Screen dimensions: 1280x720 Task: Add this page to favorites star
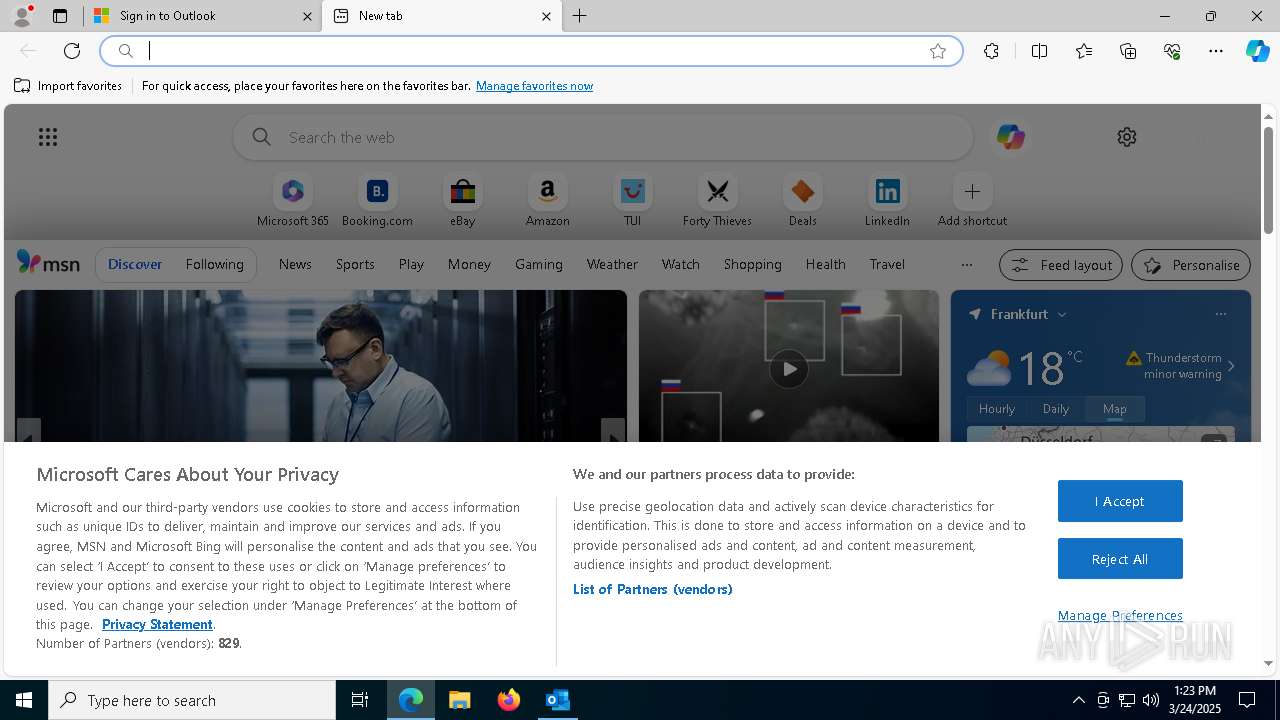click(x=938, y=51)
